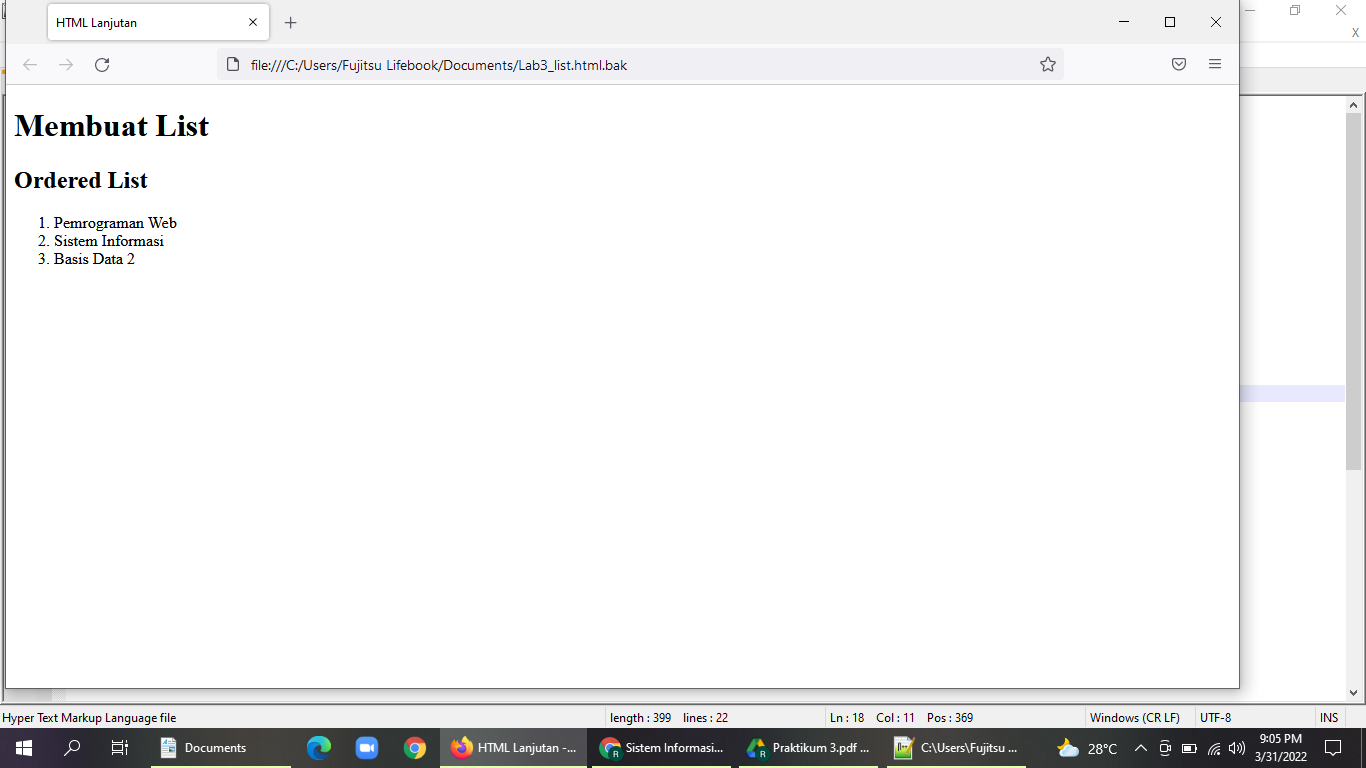This screenshot has height=768, width=1366.
Task: Click 'Pemrograman Web' list item
Action: pyautogui.click(x=115, y=223)
